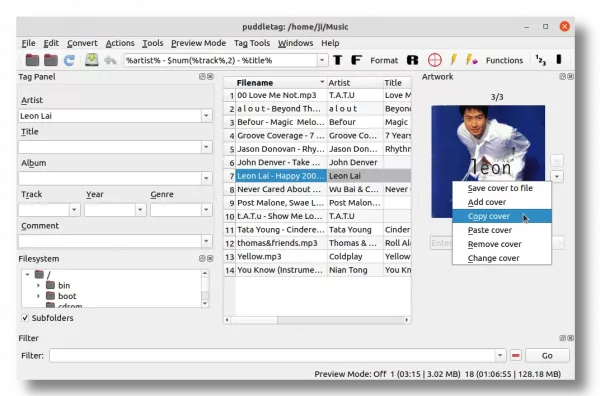The height and width of the screenshot is (396, 600).
Task: Click the R rename toolbar icon
Action: [412, 60]
